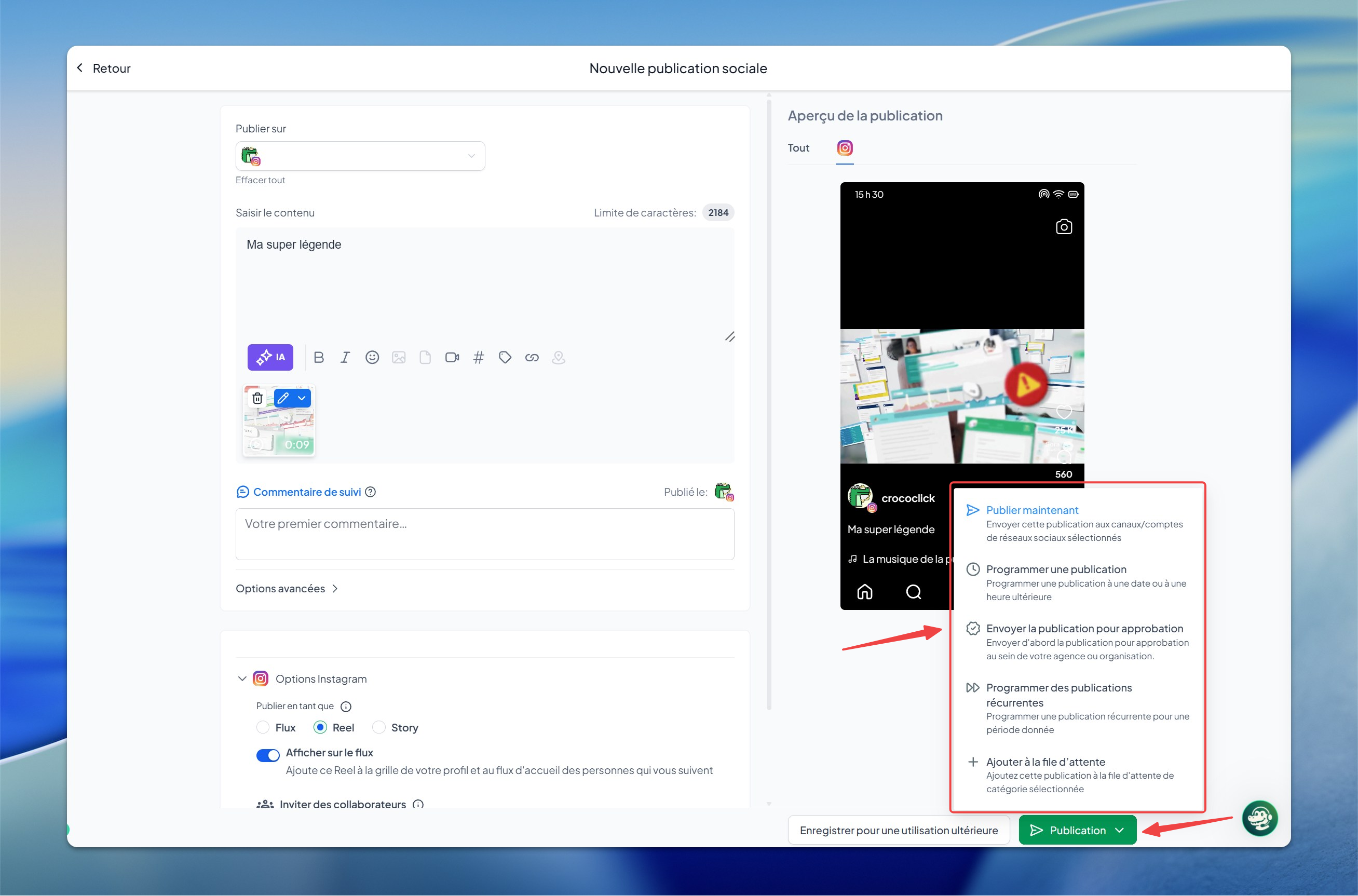Click the Nouvelle publication sociale title

pos(678,68)
